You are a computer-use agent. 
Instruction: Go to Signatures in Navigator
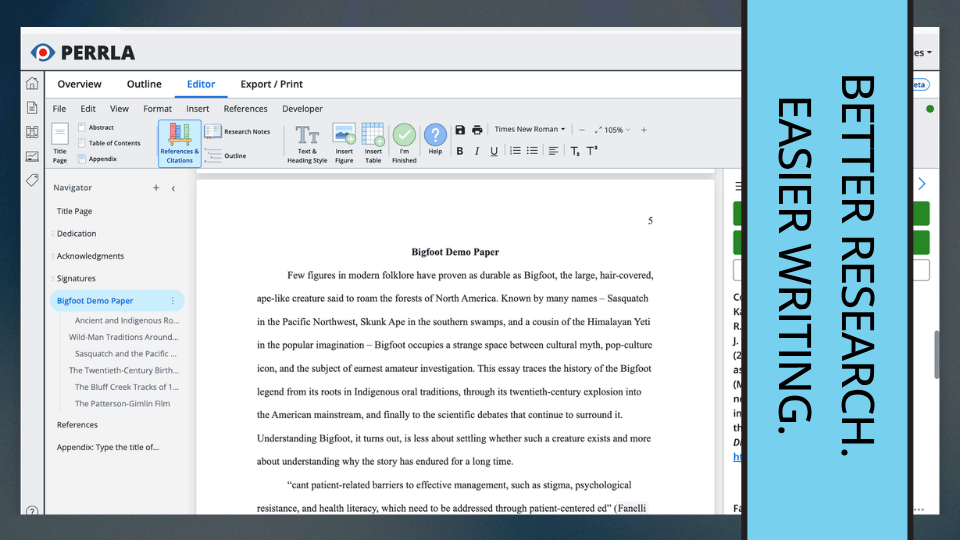click(77, 279)
